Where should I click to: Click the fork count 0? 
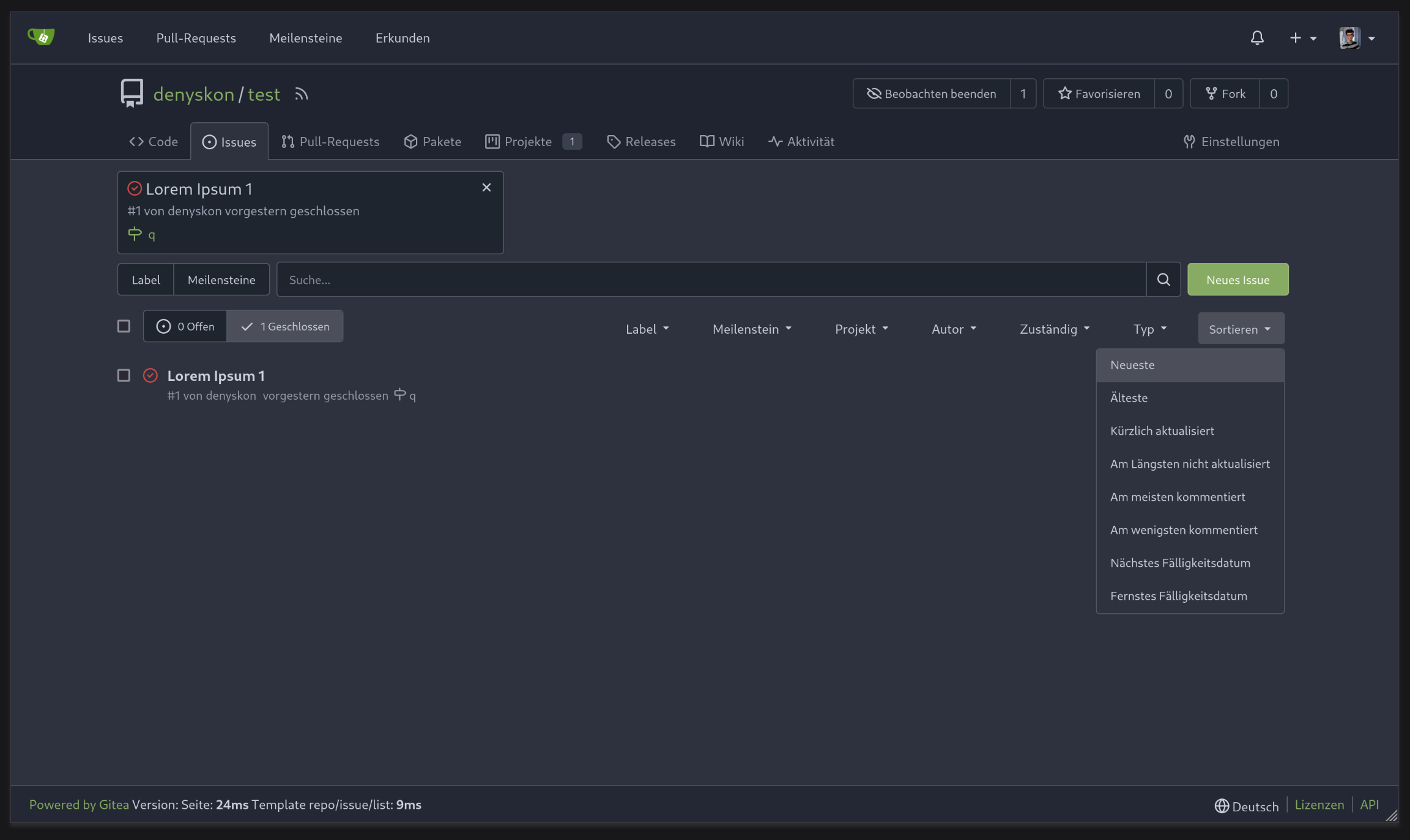[1274, 94]
